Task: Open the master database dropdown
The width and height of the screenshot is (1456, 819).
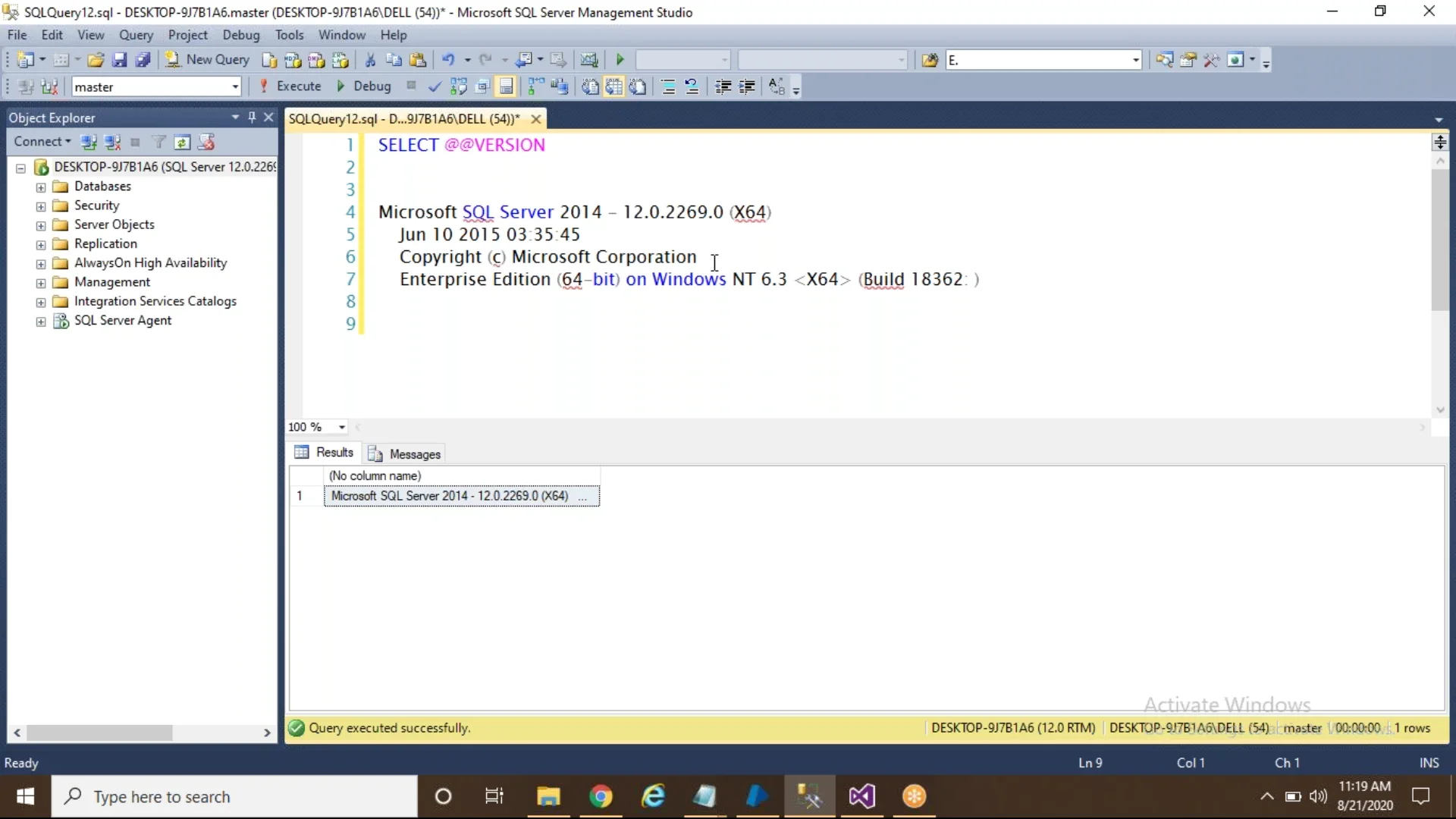Action: pyautogui.click(x=235, y=86)
